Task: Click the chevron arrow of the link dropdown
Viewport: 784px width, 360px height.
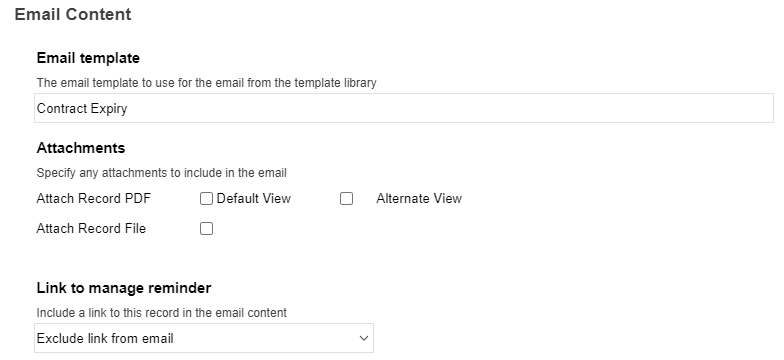Action: (x=364, y=338)
